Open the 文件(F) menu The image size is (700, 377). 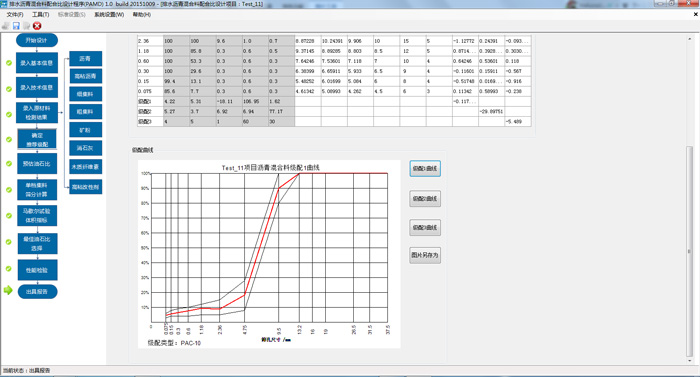coord(15,15)
